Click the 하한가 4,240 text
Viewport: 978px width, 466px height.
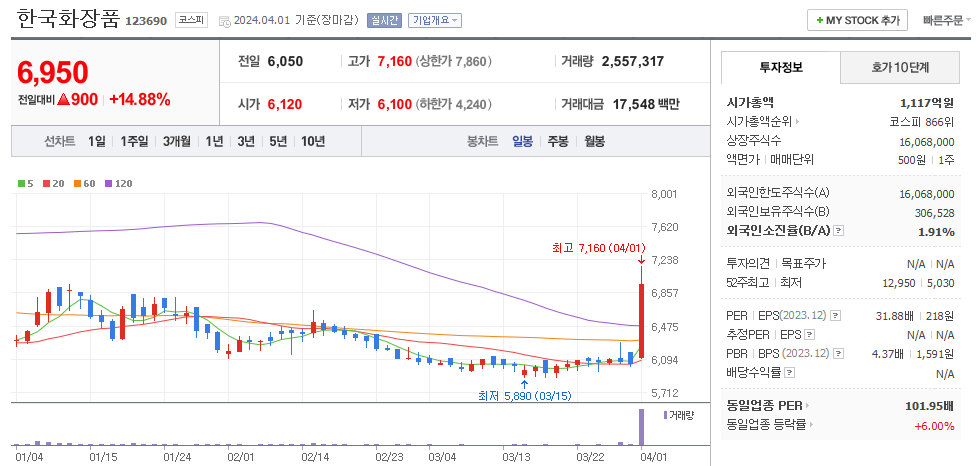pos(454,104)
